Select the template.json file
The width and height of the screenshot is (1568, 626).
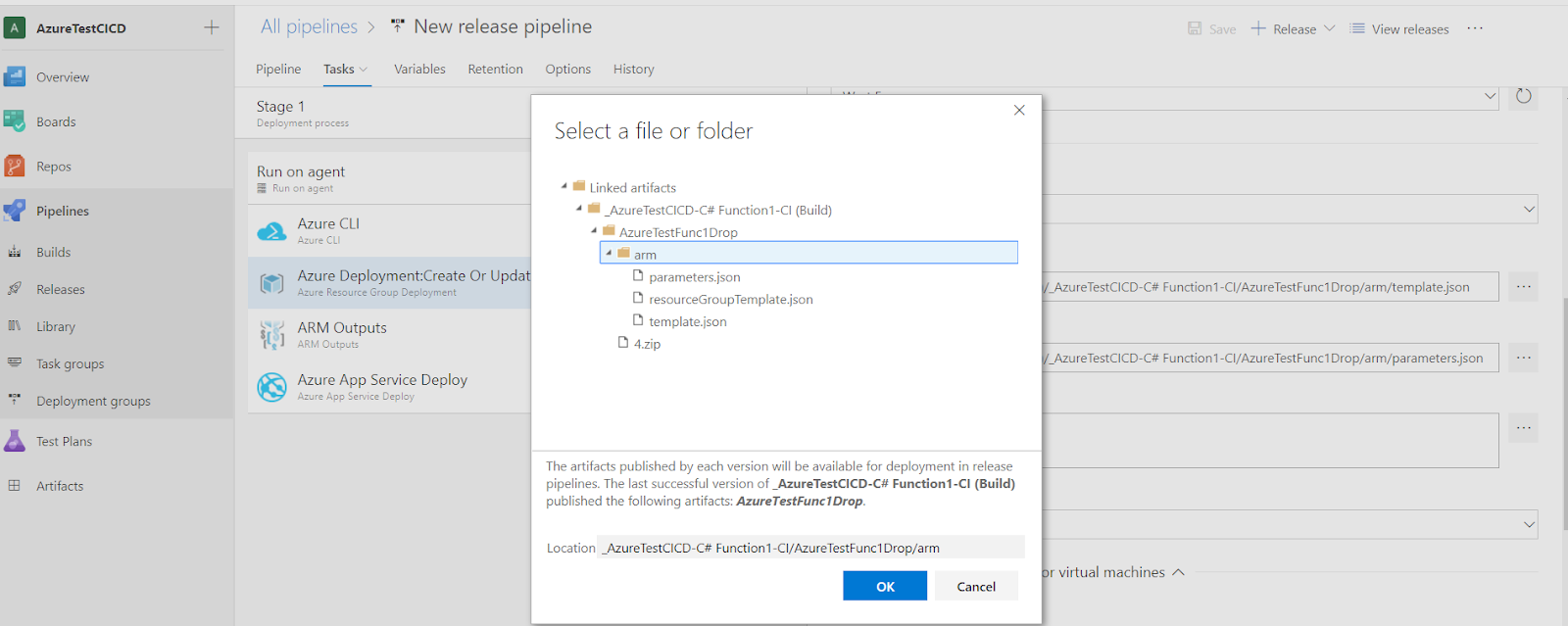click(687, 321)
